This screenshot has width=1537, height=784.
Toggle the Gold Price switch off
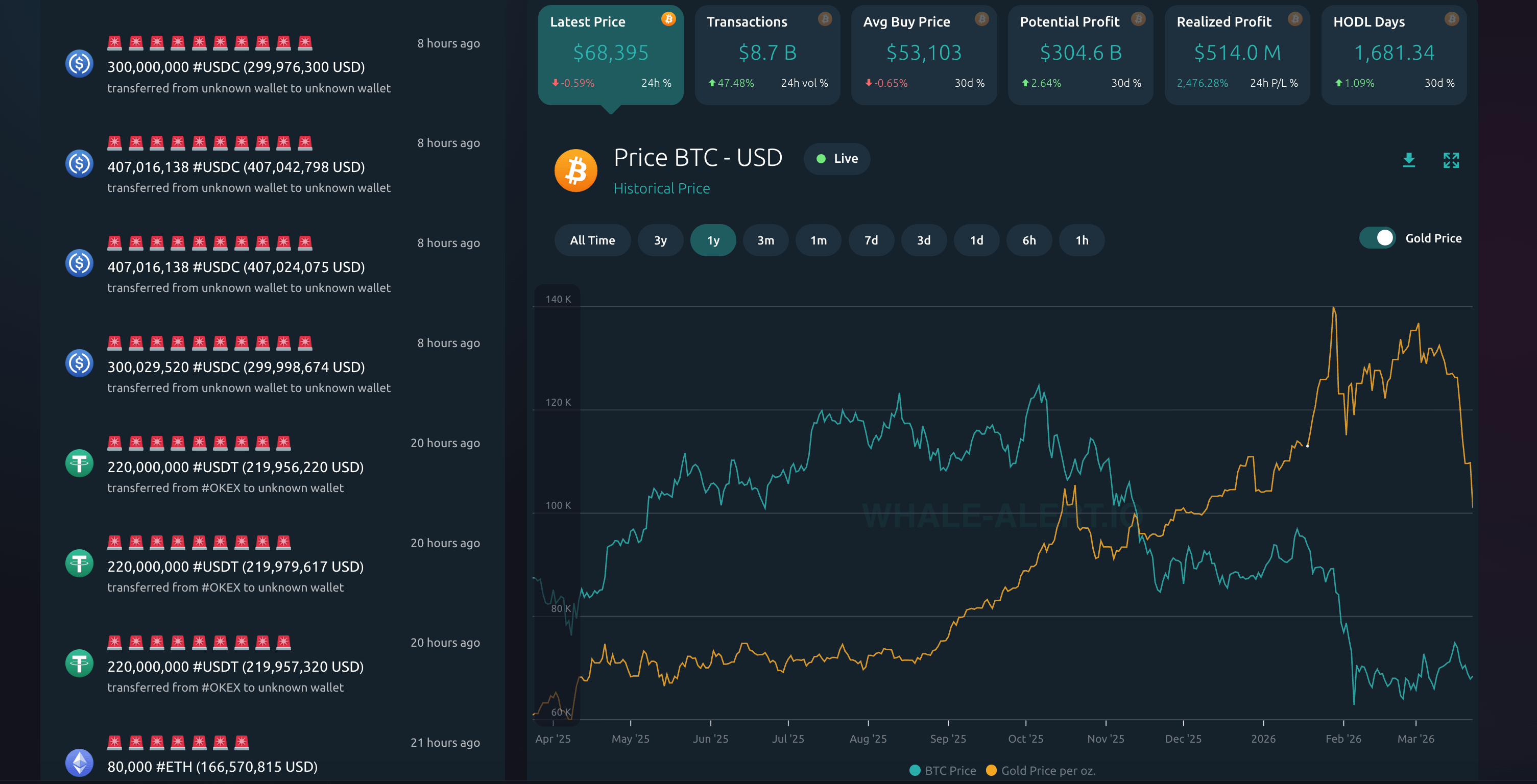click(1377, 238)
